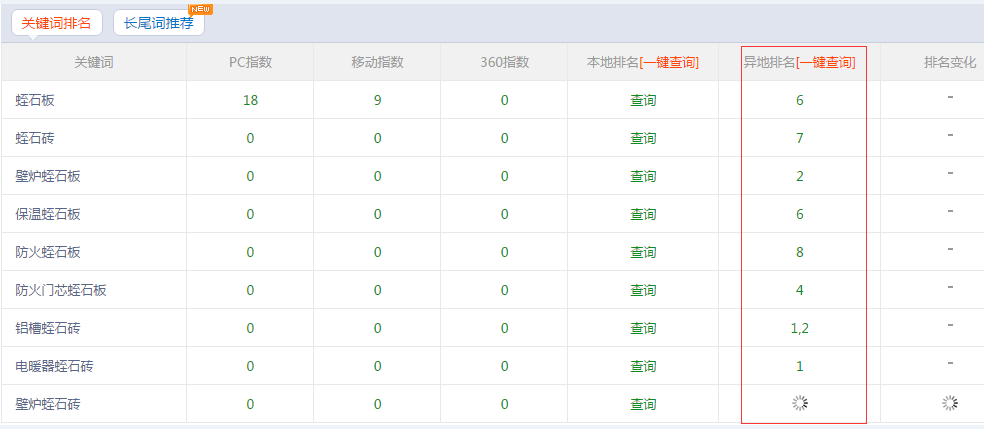Click 查询 for 电暖器蛭石砖 row
984x429 pixels.
(x=643, y=366)
